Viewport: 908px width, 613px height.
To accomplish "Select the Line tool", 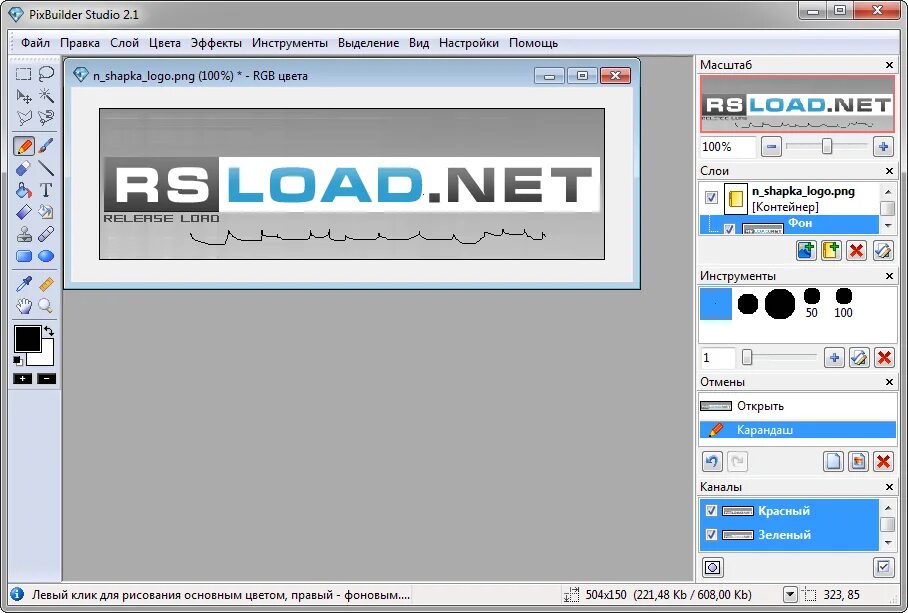I will pyautogui.click(x=46, y=168).
